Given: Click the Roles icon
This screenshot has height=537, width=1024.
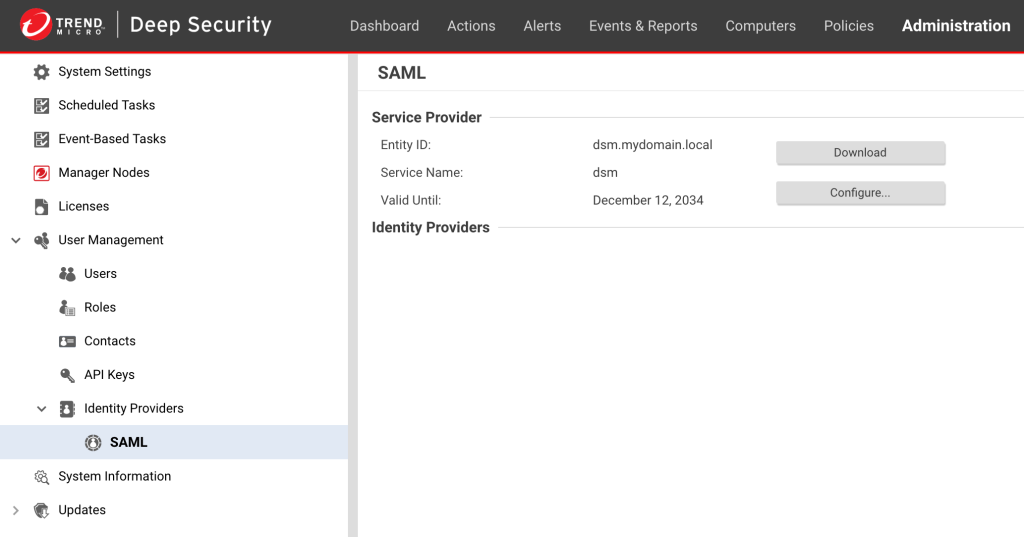Looking at the screenshot, I should pyautogui.click(x=67, y=308).
